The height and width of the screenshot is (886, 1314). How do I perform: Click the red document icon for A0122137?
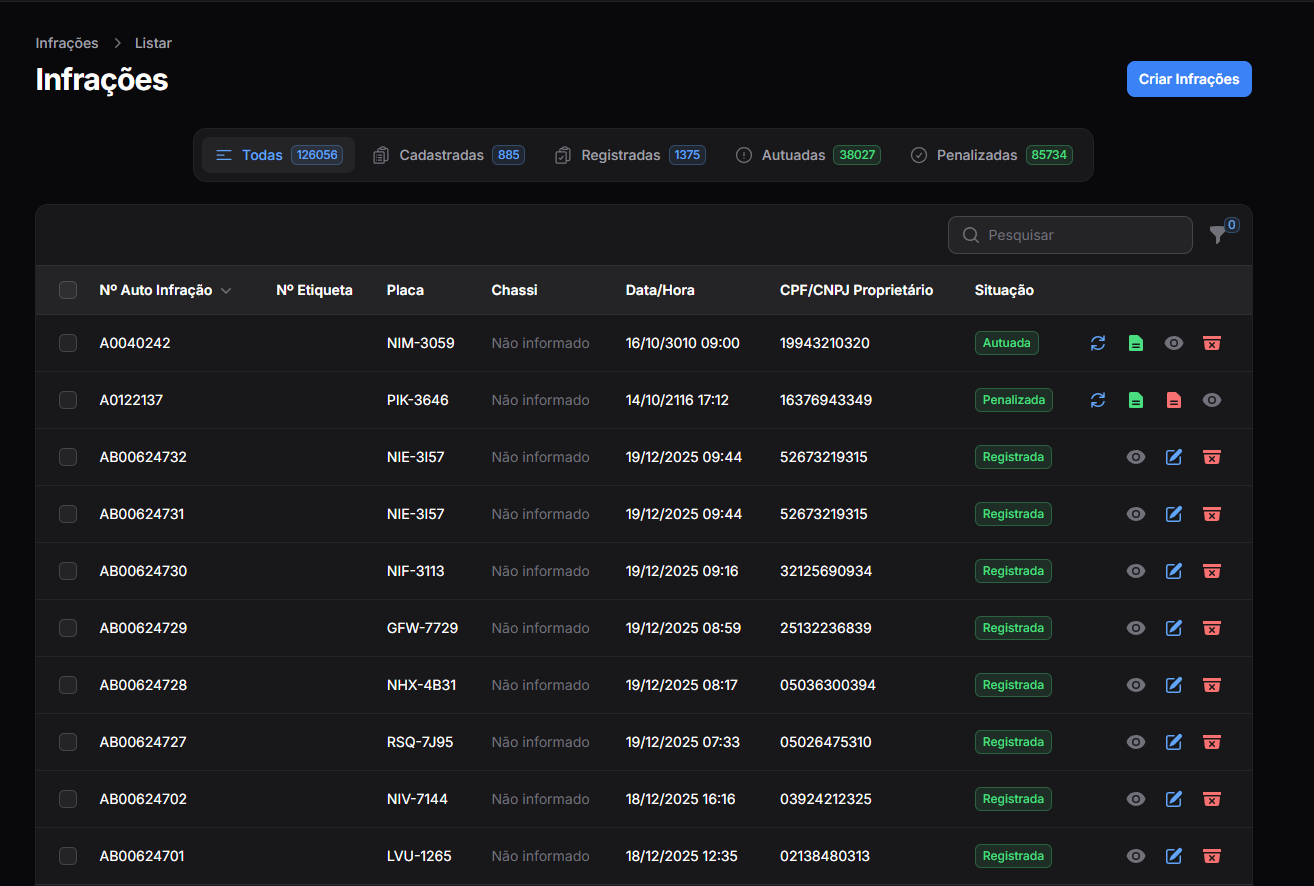[1174, 400]
